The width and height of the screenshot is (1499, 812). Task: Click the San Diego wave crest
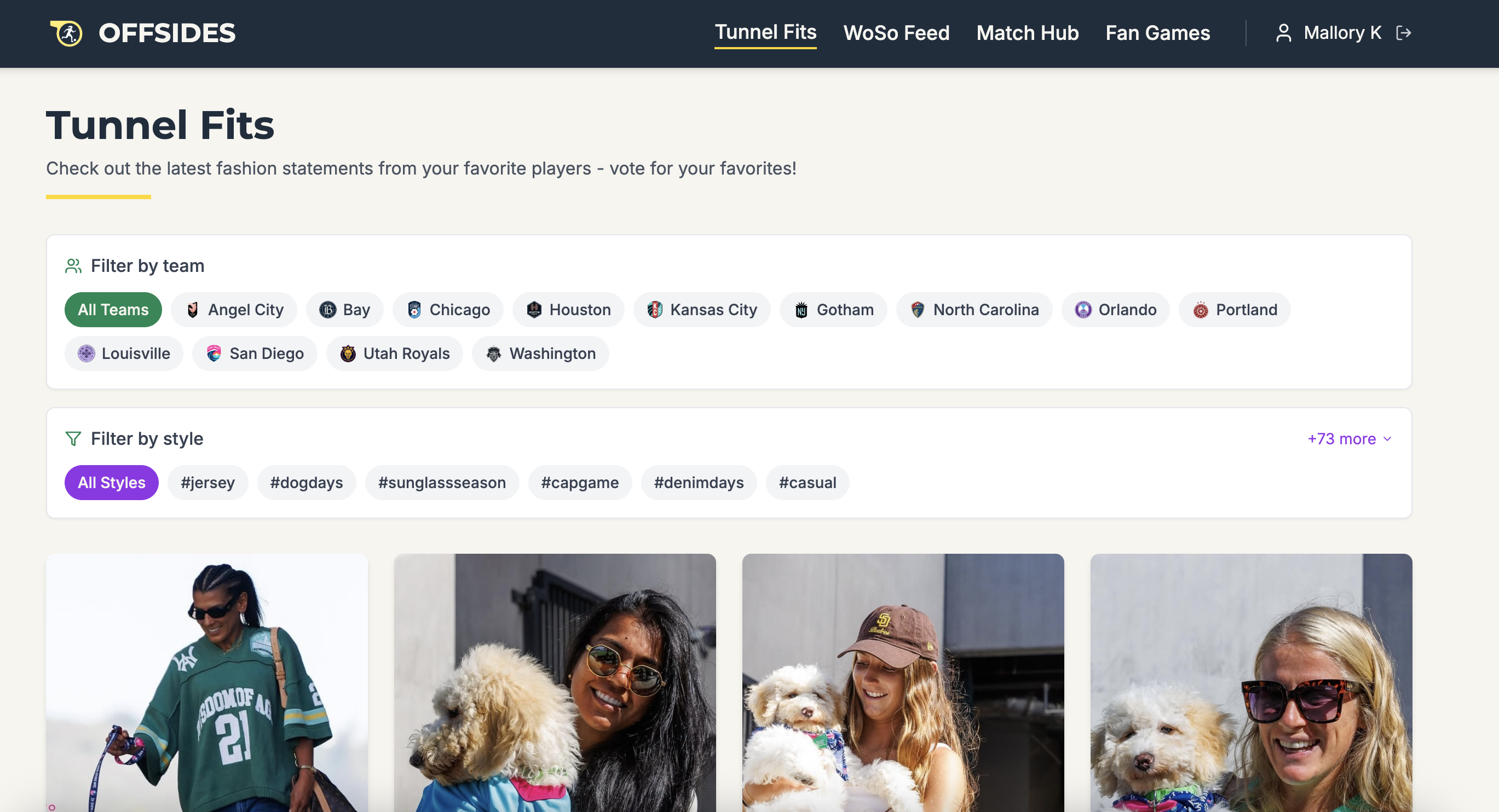tap(214, 353)
